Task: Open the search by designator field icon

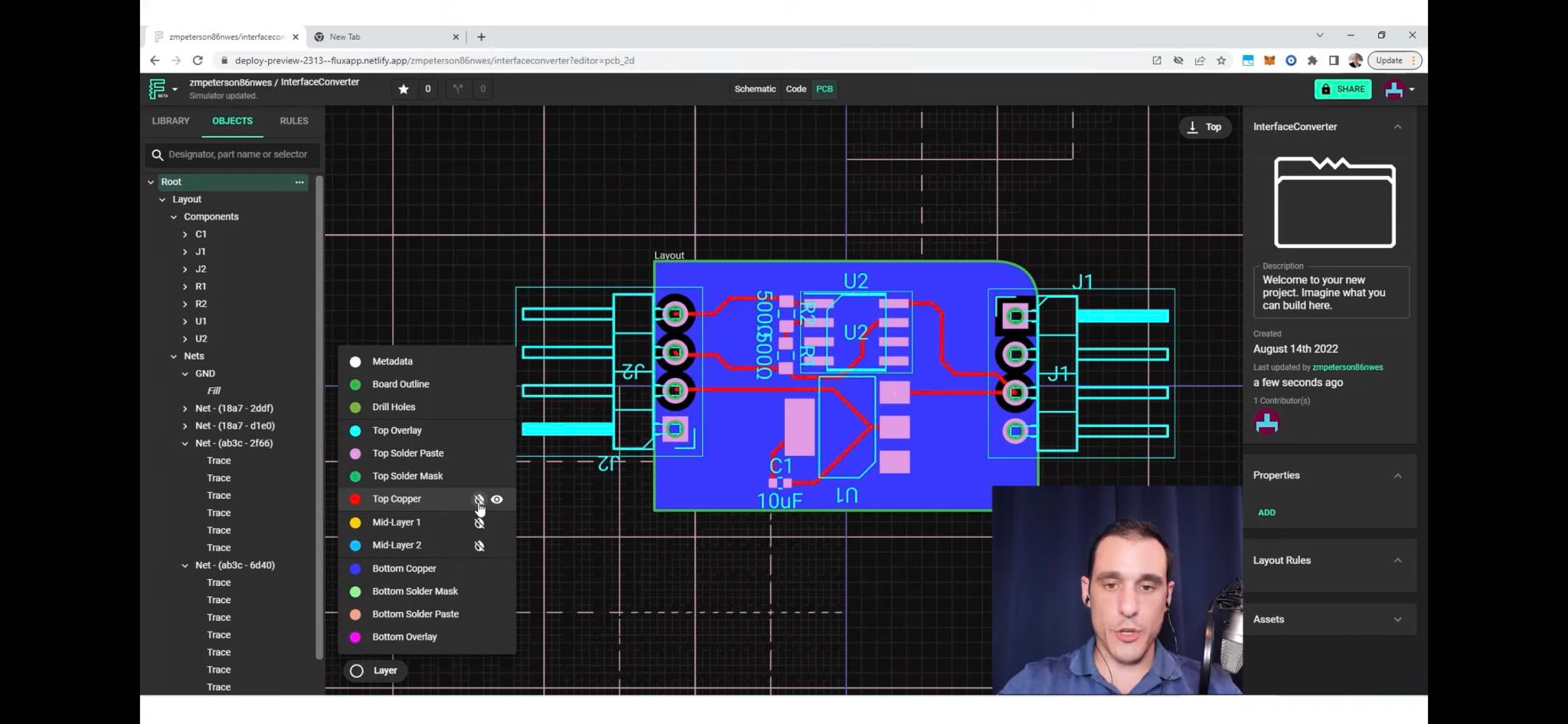Action: [x=158, y=154]
